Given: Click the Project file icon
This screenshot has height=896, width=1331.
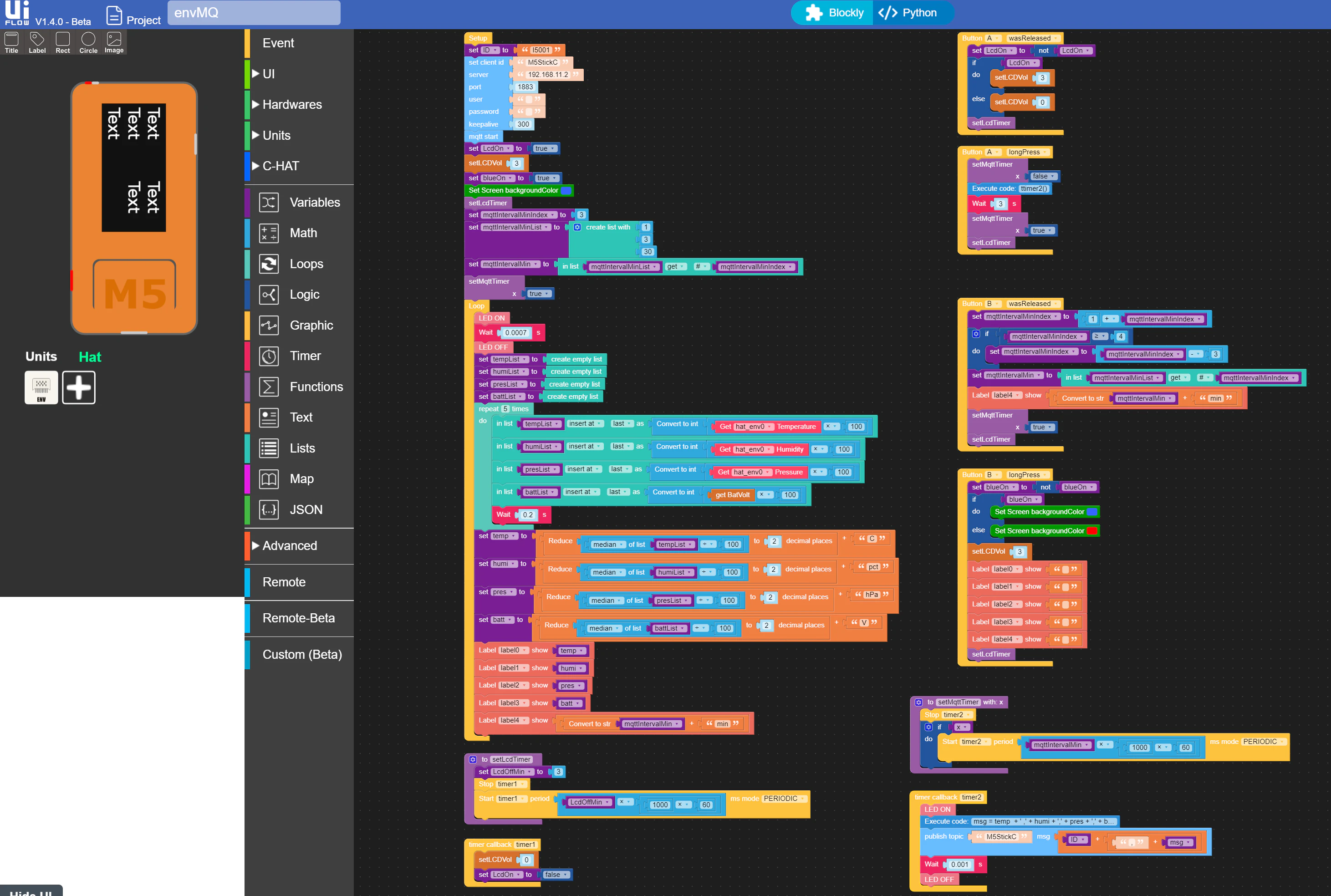Looking at the screenshot, I should (114, 15).
